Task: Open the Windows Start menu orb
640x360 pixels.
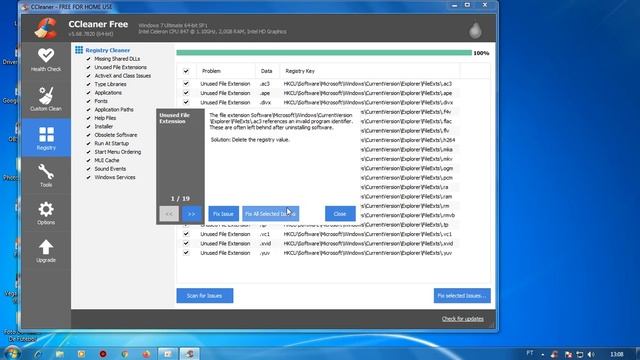Action: 11,353
